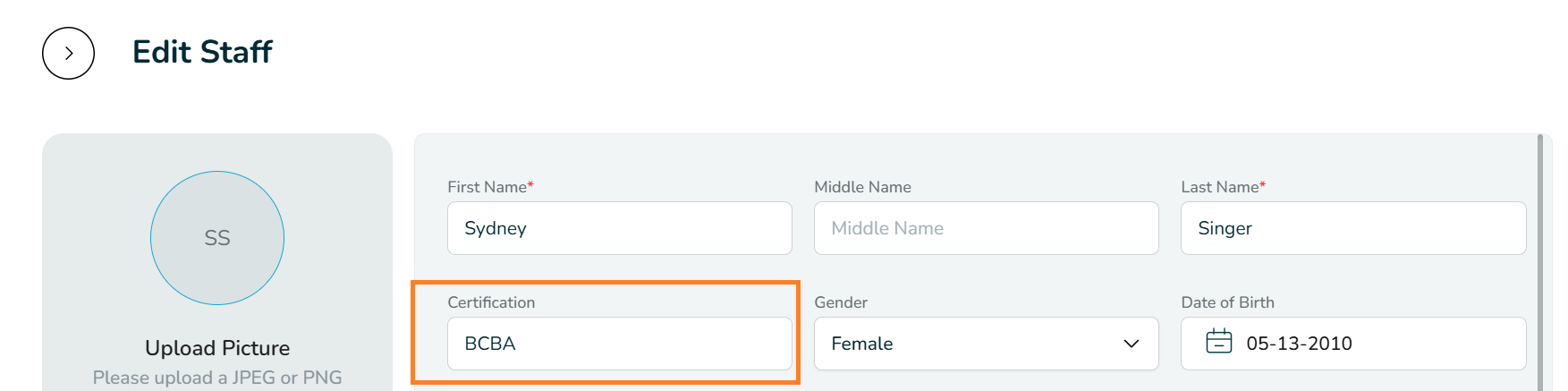The height and width of the screenshot is (391, 1568).
Task: Click the Certification label
Action: point(491,302)
